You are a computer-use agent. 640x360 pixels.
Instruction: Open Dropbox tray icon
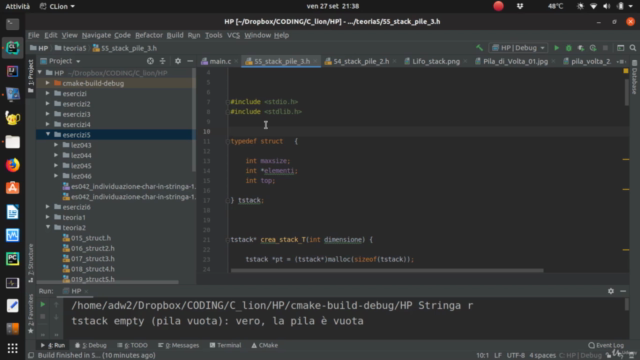coord(520,6)
